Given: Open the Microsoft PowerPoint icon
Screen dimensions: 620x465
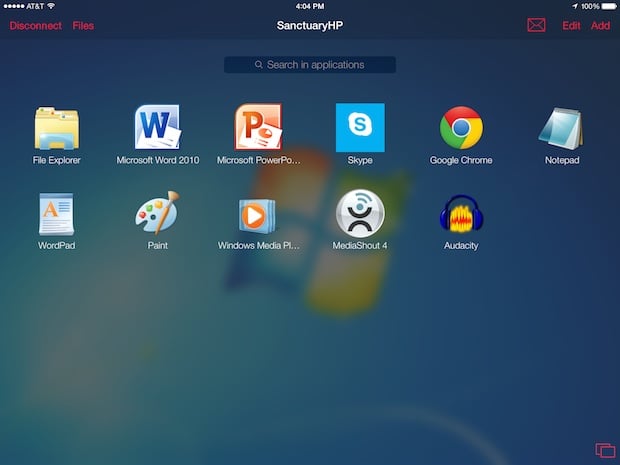Looking at the screenshot, I should click(258, 127).
